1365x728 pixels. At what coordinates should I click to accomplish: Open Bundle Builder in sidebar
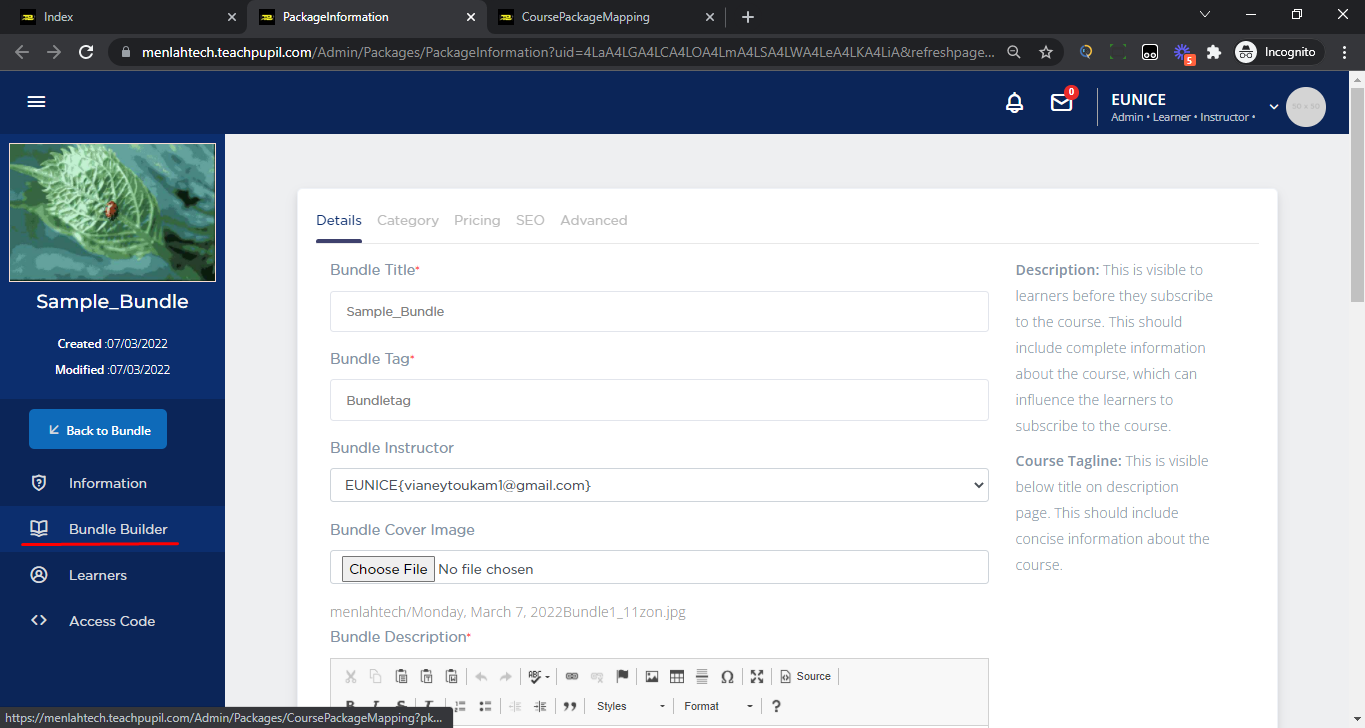117,529
